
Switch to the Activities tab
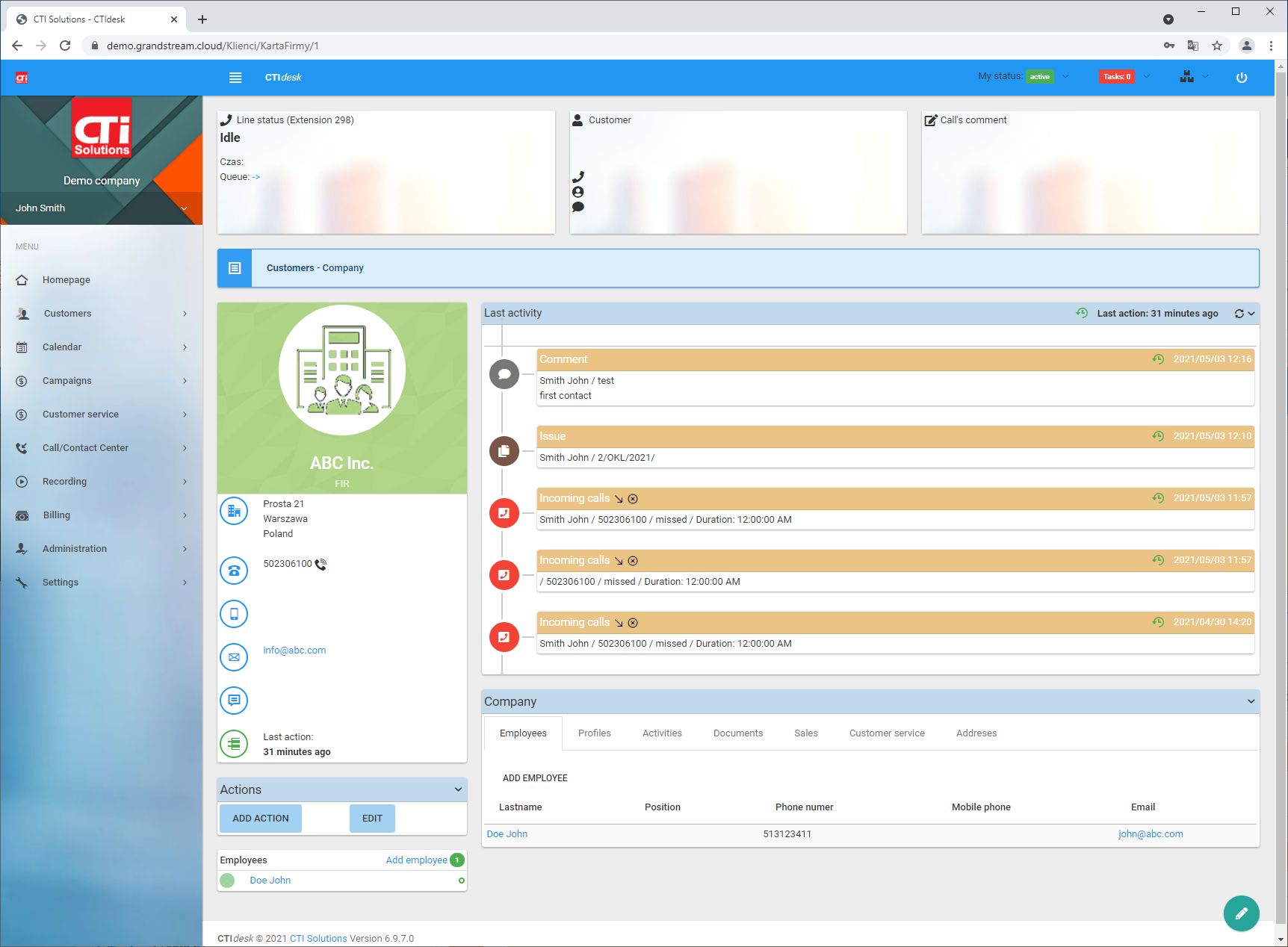point(662,733)
